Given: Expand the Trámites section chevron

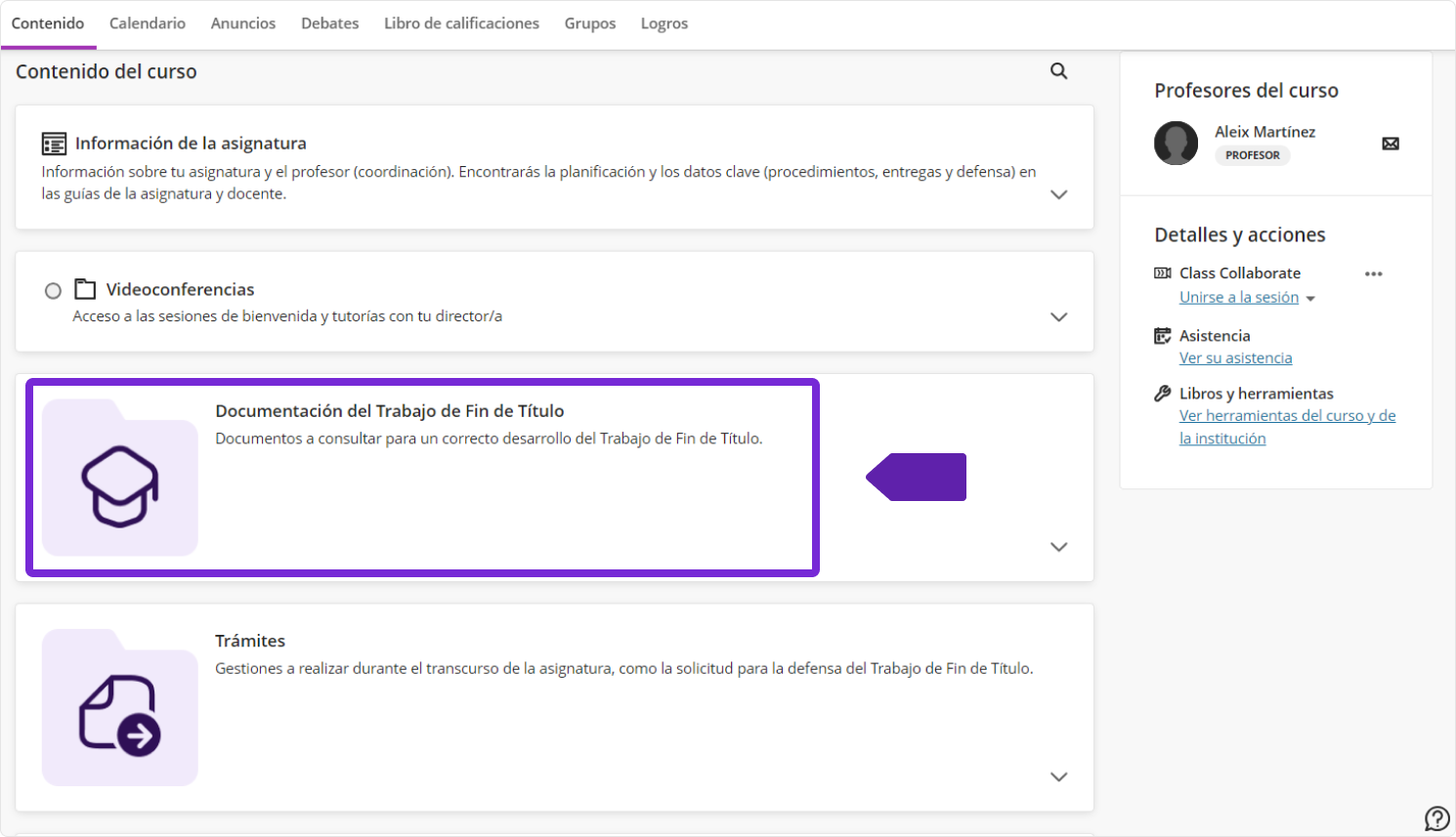Looking at the screenshot, I should point(1058,776).
